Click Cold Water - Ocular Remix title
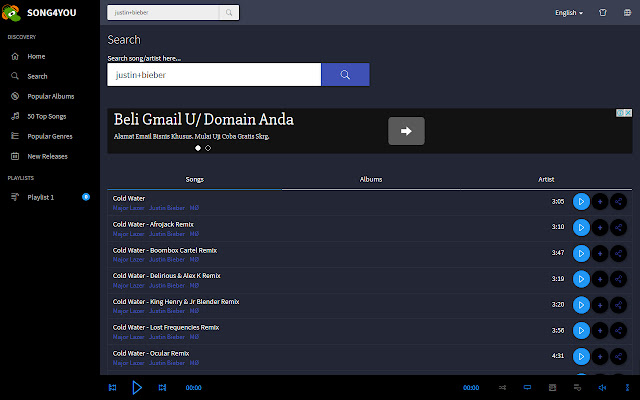The width and height of the screenshot is (640, 400). coord(151,353)
